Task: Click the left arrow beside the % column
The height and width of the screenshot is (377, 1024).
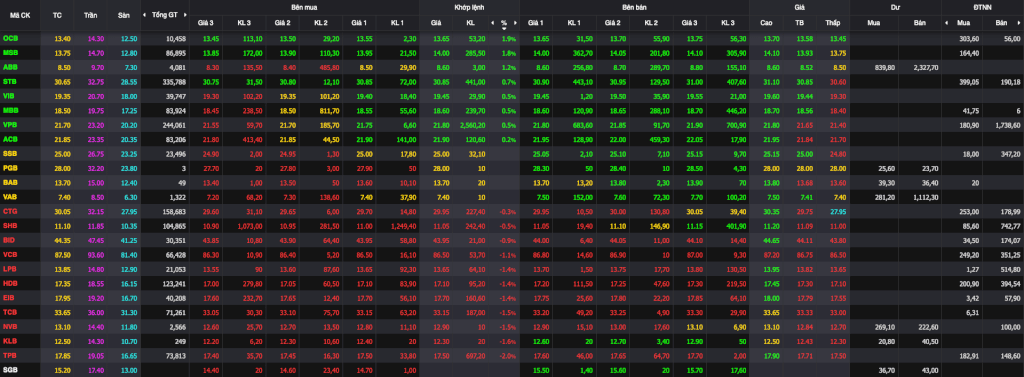Action: [x=493, y=23]
